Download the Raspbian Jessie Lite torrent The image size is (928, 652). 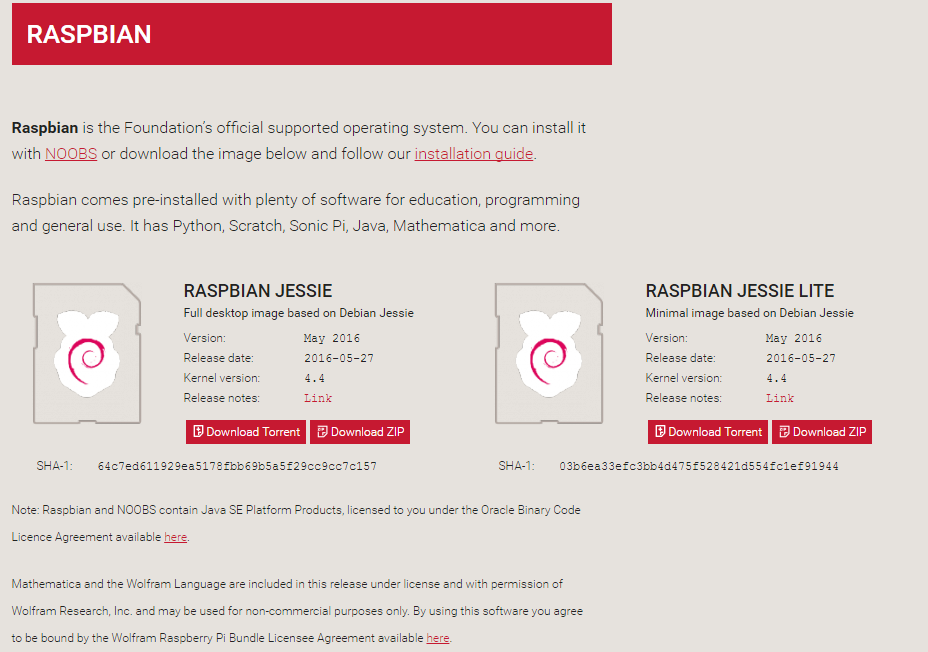pyautogui.click(x=708, y=432)
